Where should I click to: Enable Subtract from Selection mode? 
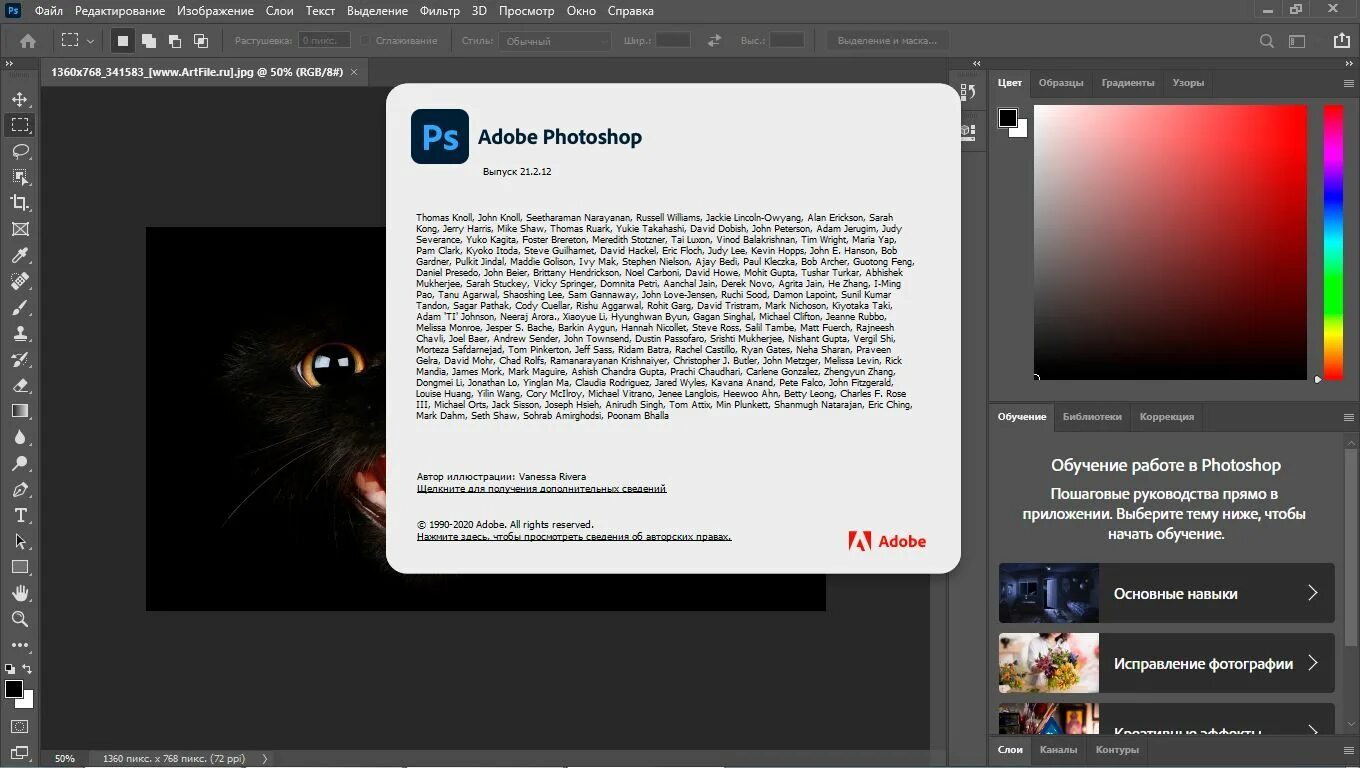(x=175, y=41)
